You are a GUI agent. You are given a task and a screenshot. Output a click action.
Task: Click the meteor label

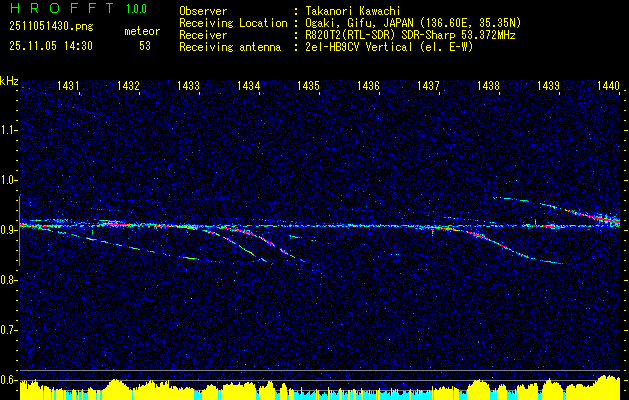click(x=142, y=31)
